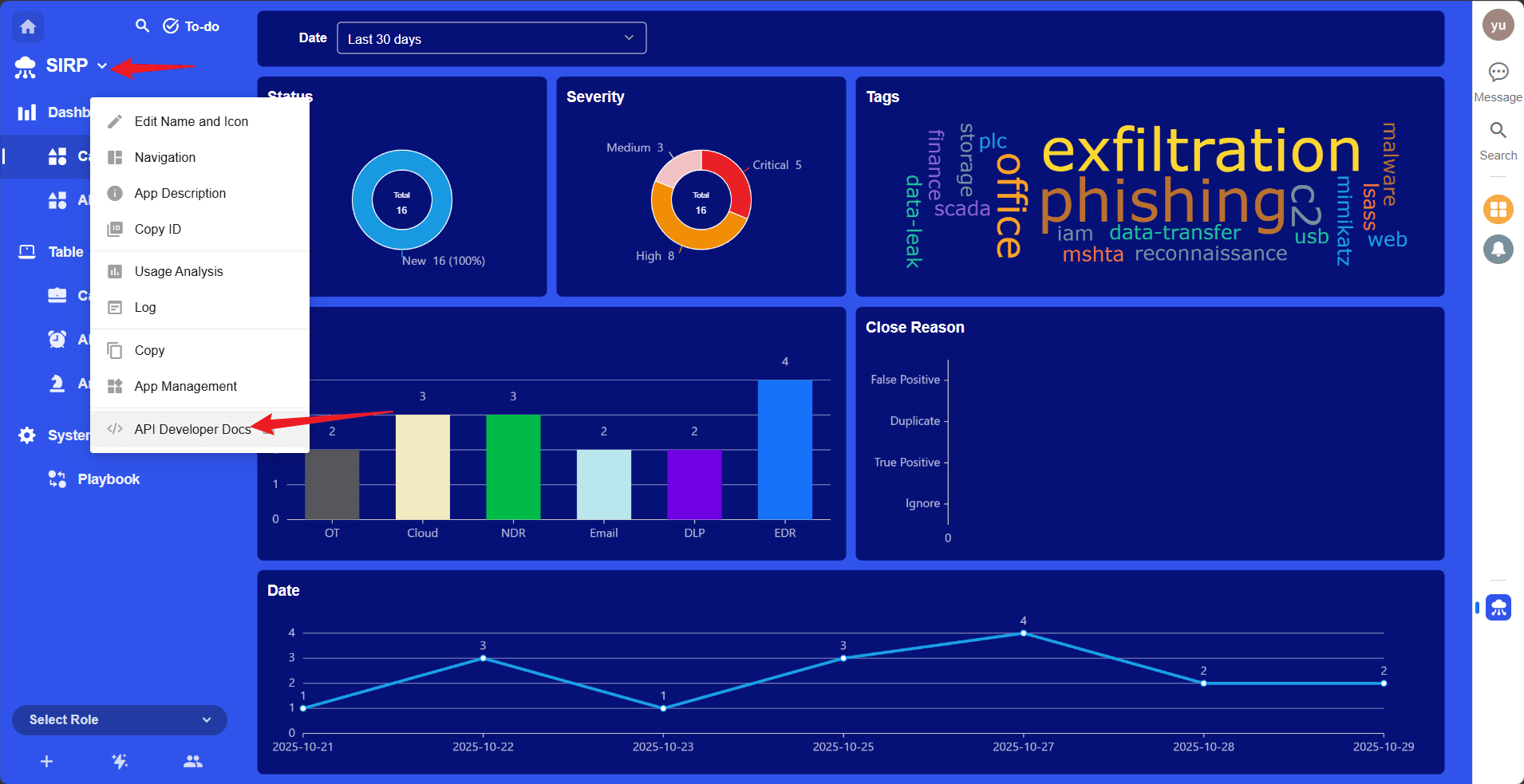Click the To-do button
The width and height of the screenshot is (1524, 784).
click(x=191, y=26)
